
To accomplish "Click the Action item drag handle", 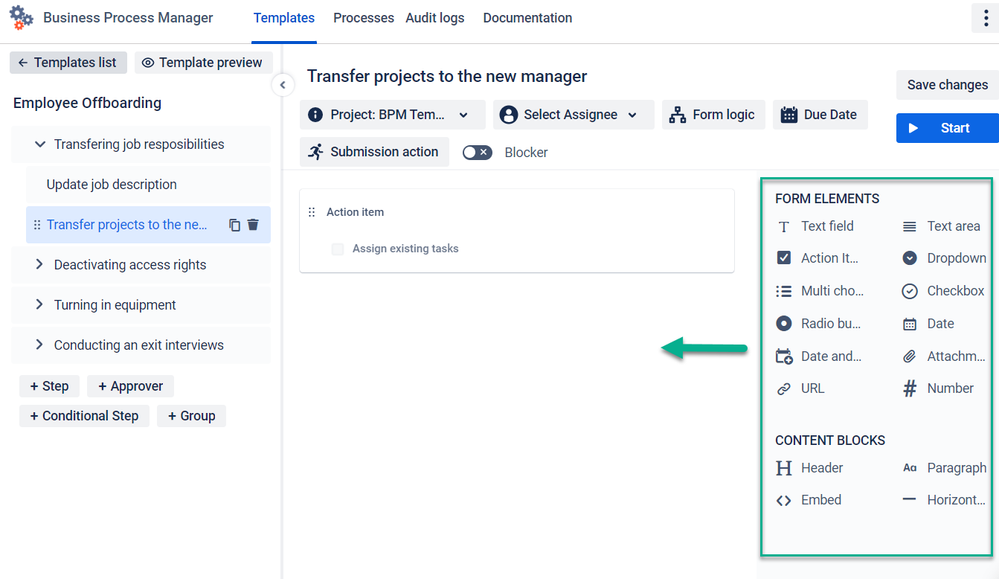I will point(312,212).
